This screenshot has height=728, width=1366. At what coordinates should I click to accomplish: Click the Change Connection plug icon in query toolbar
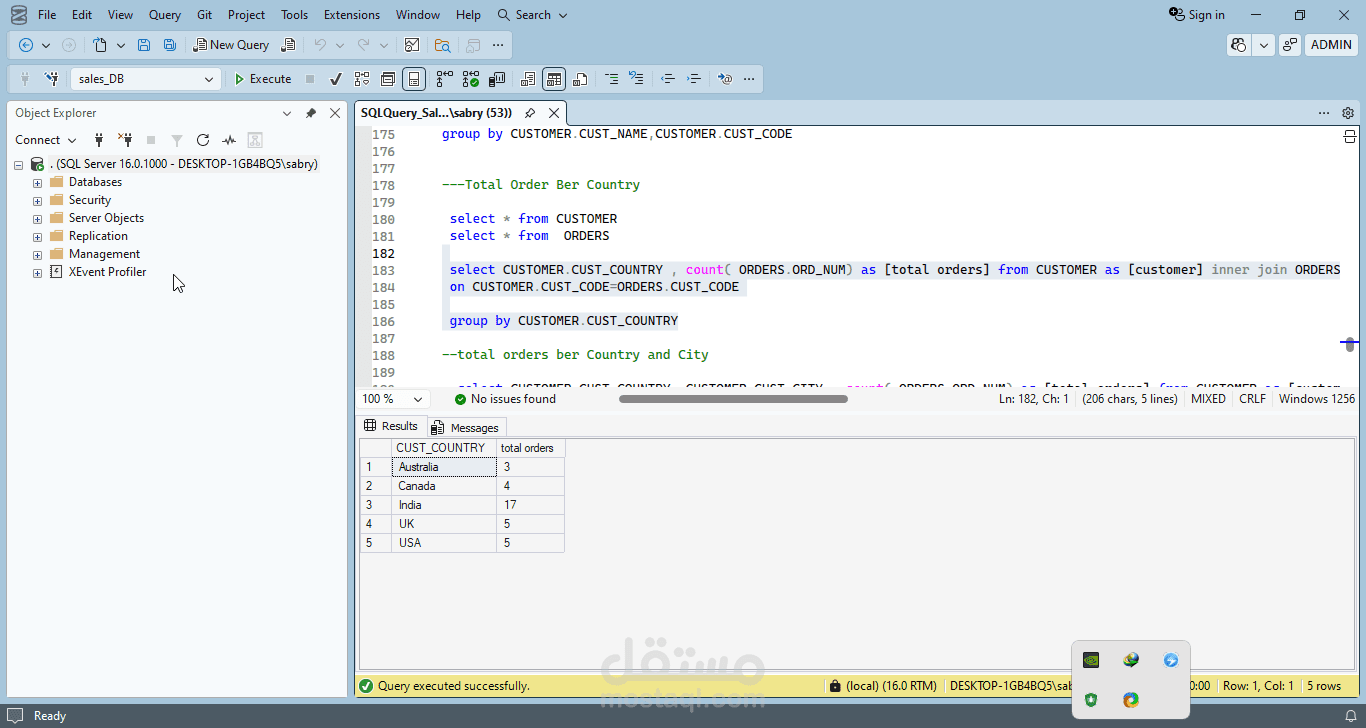(52, 79)
